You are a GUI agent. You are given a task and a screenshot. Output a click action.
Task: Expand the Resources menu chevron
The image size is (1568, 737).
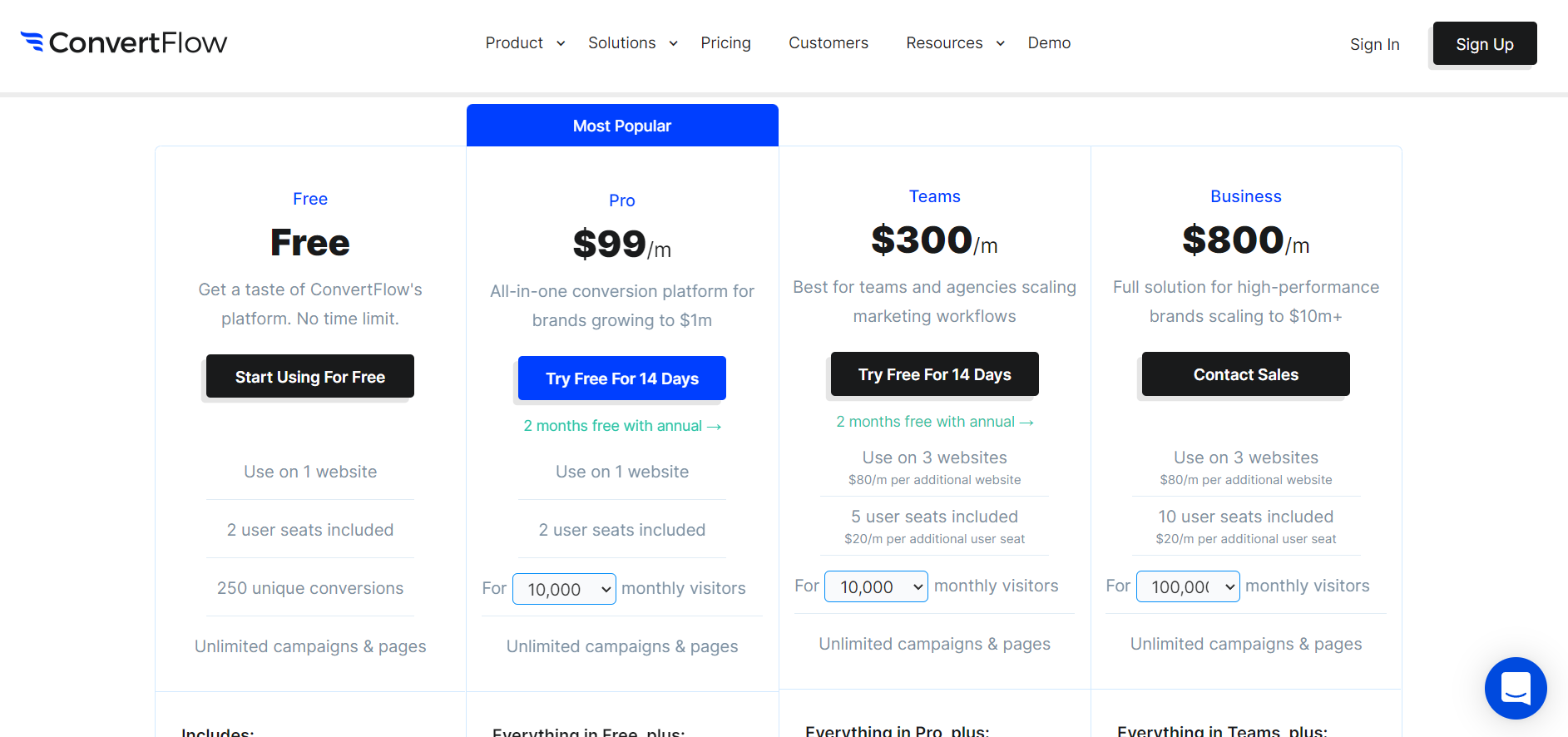(x=1000, y=43)
